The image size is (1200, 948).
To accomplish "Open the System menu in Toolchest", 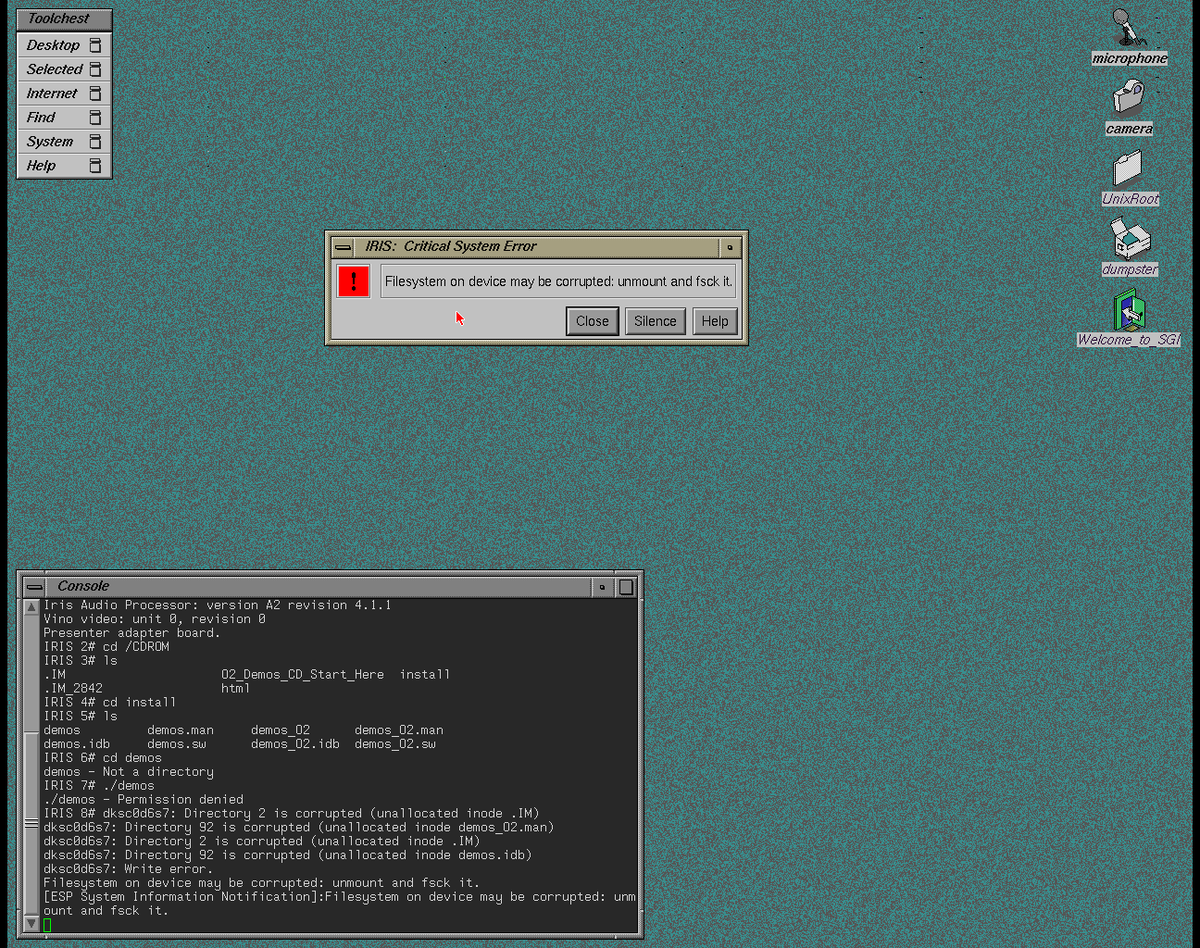I will 64,141.
